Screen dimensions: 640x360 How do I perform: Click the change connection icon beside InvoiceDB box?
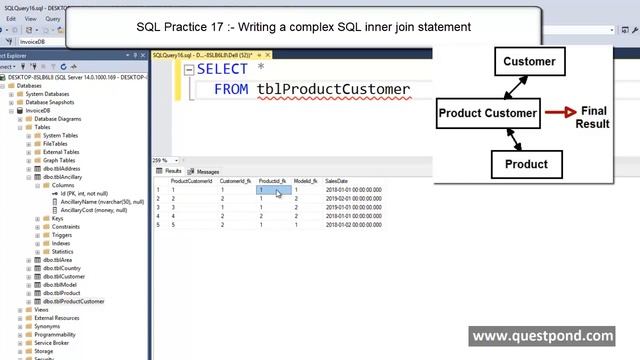[x=9, y=42]
